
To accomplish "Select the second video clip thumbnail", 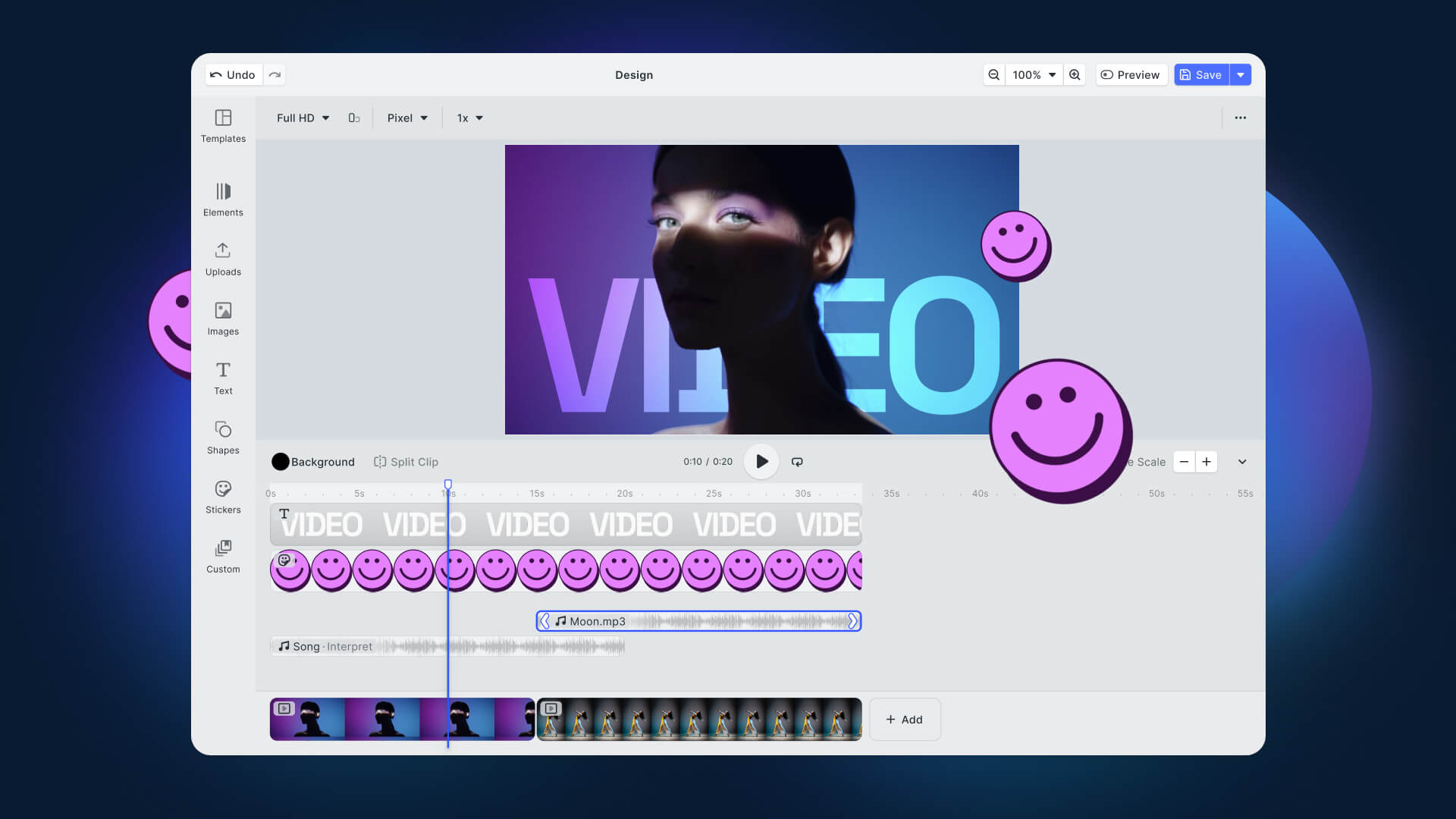I will point(699,719).
